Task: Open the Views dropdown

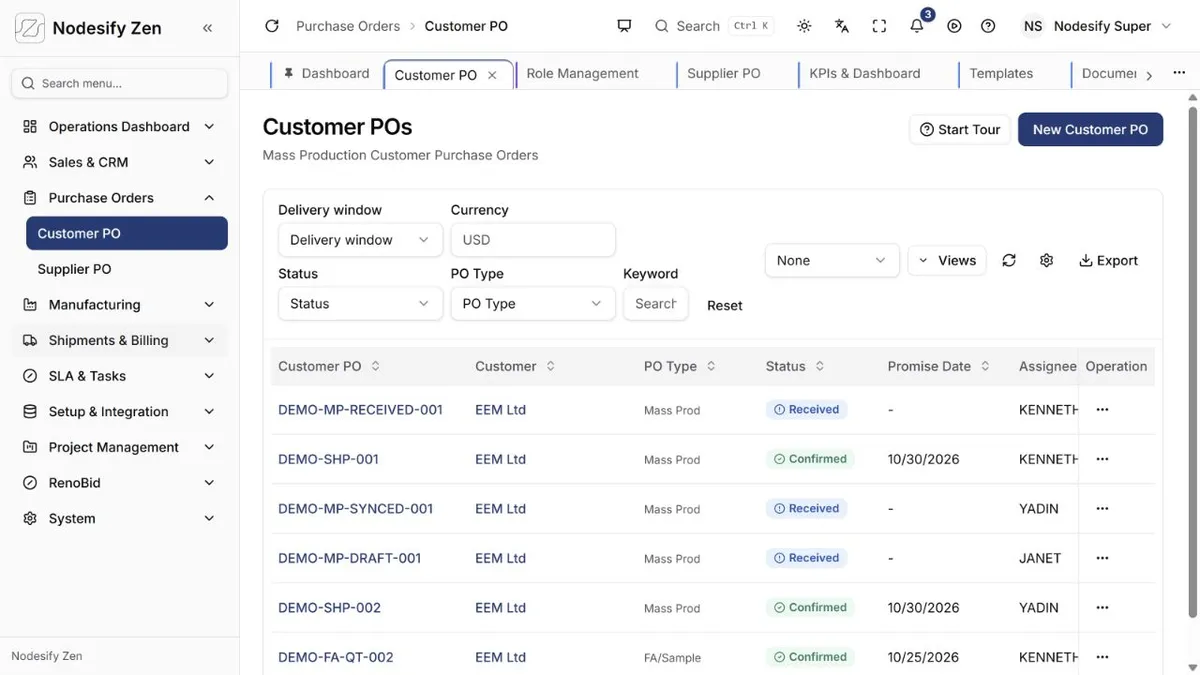Action: coord(947,260)
